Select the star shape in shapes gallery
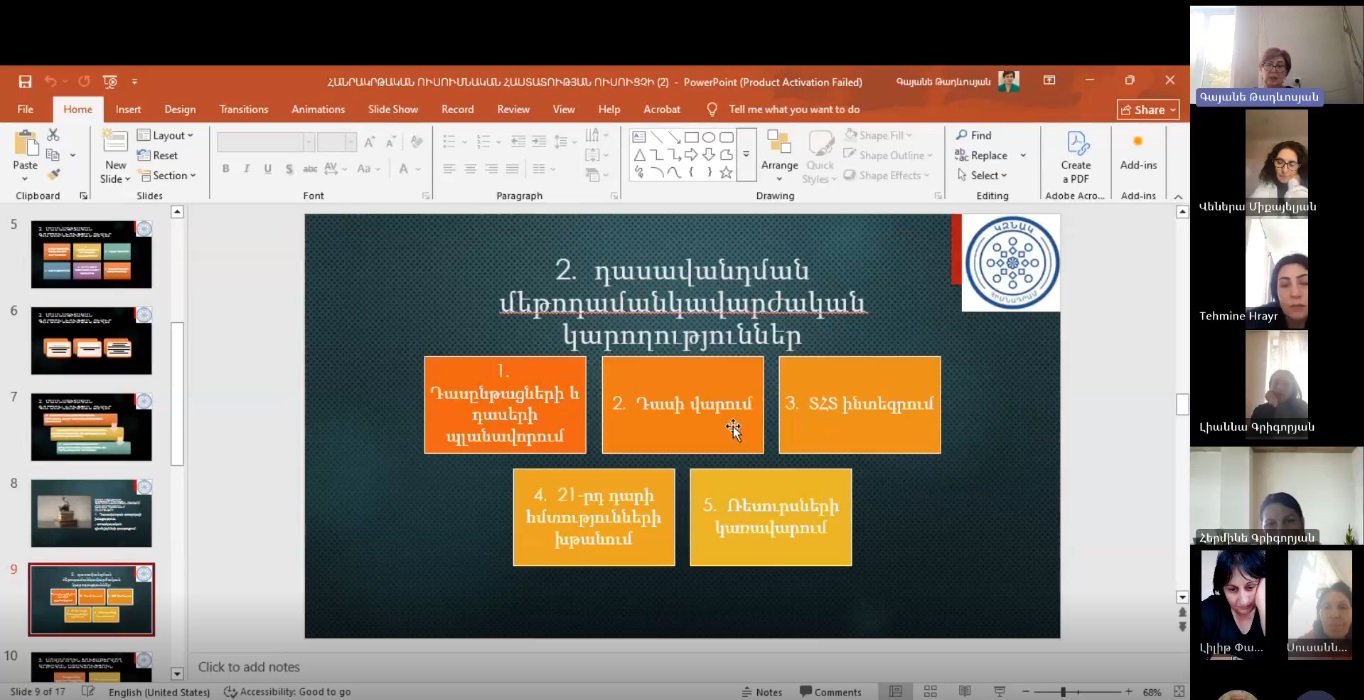This screenshot has width=1364, height=700. click(x=726, y=172)
